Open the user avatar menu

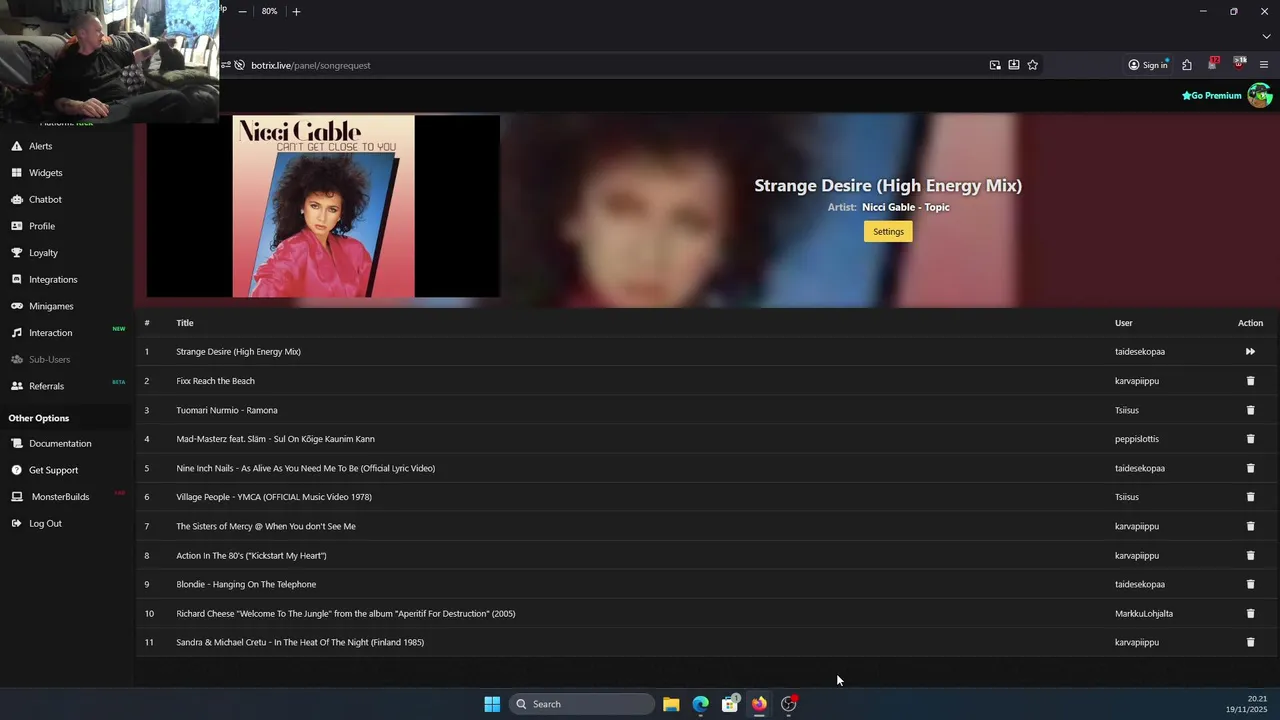click(x=1259, y=96)
